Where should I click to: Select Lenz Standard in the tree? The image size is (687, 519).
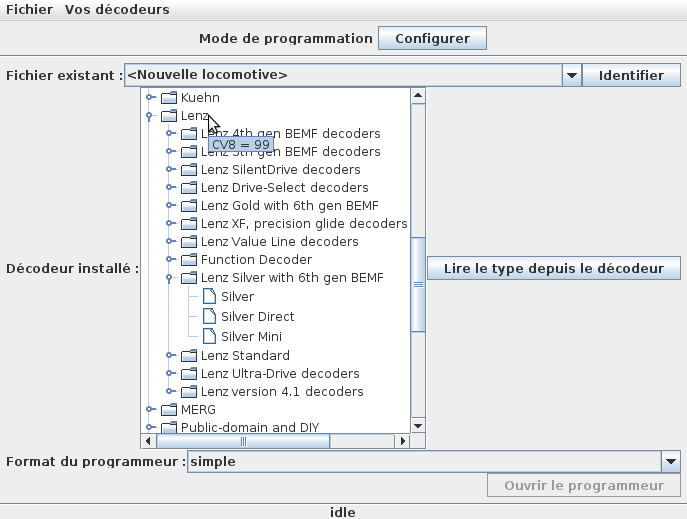point(245,355)
